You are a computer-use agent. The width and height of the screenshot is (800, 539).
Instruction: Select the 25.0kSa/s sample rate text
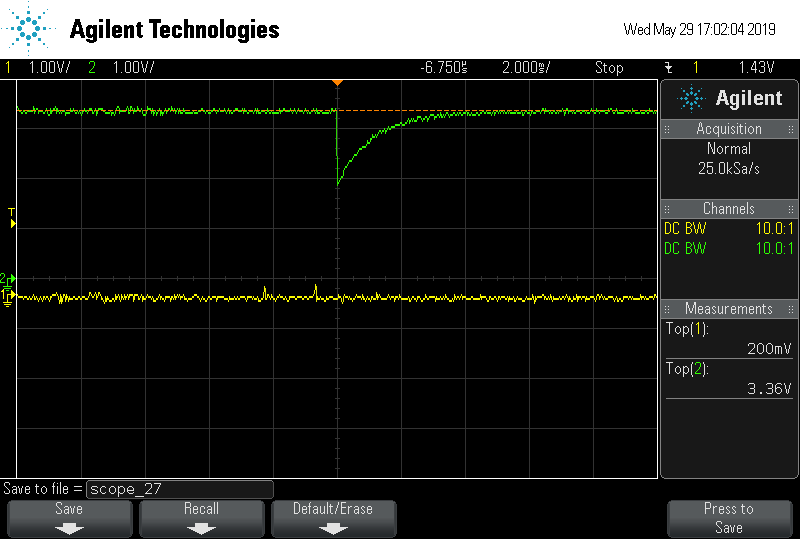(x=729, y=168)
